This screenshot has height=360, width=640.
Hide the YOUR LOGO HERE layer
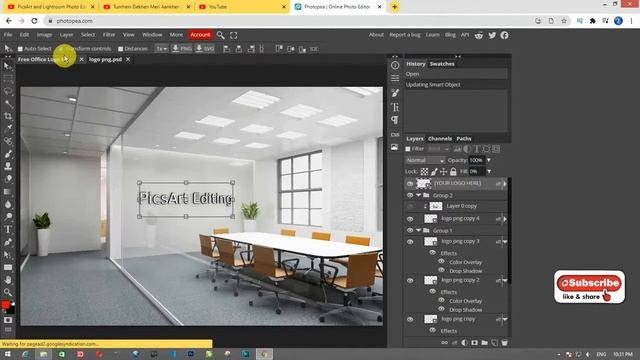pos(410,184)
